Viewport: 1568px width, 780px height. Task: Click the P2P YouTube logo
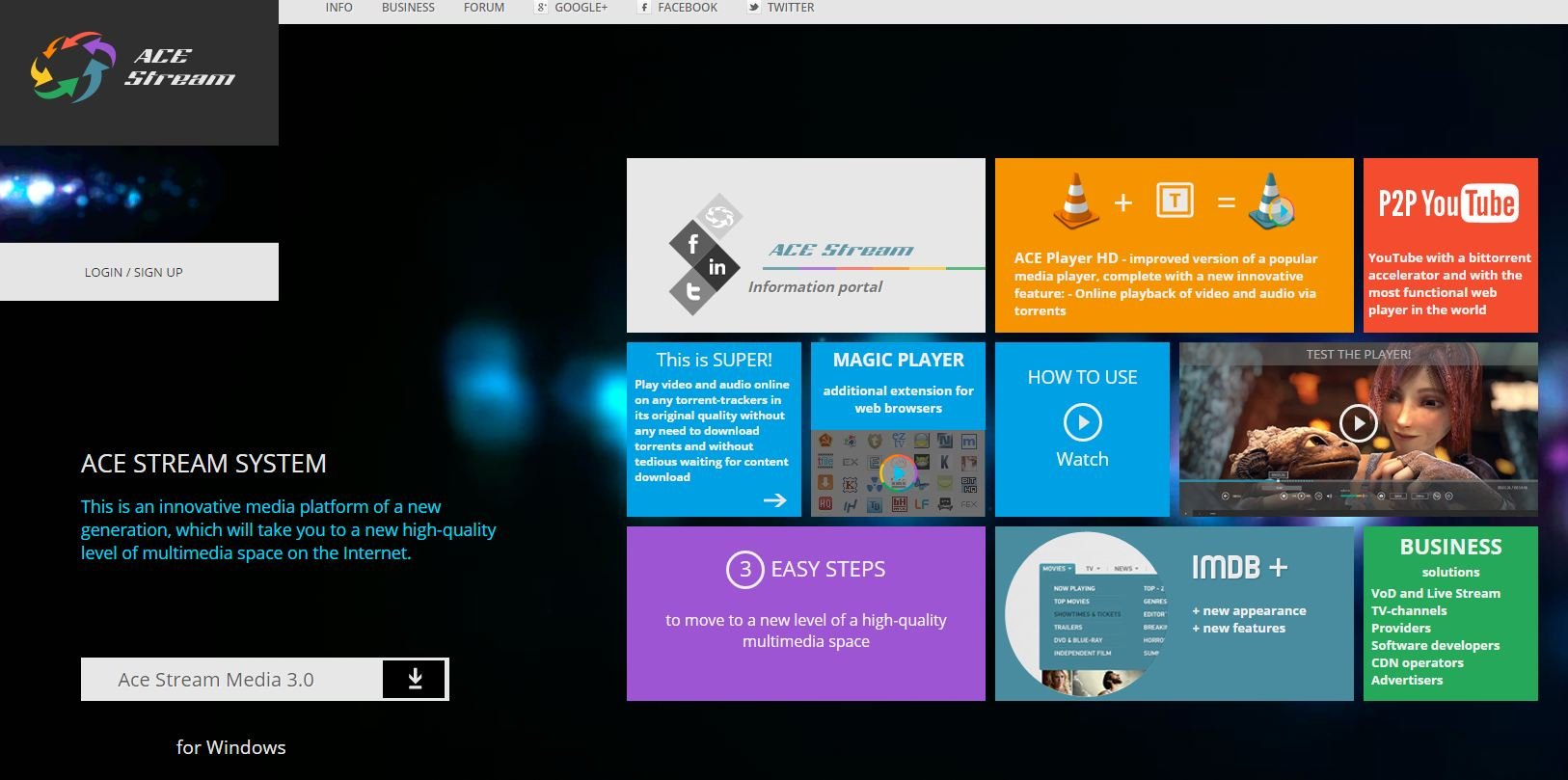click(1449, 202)
